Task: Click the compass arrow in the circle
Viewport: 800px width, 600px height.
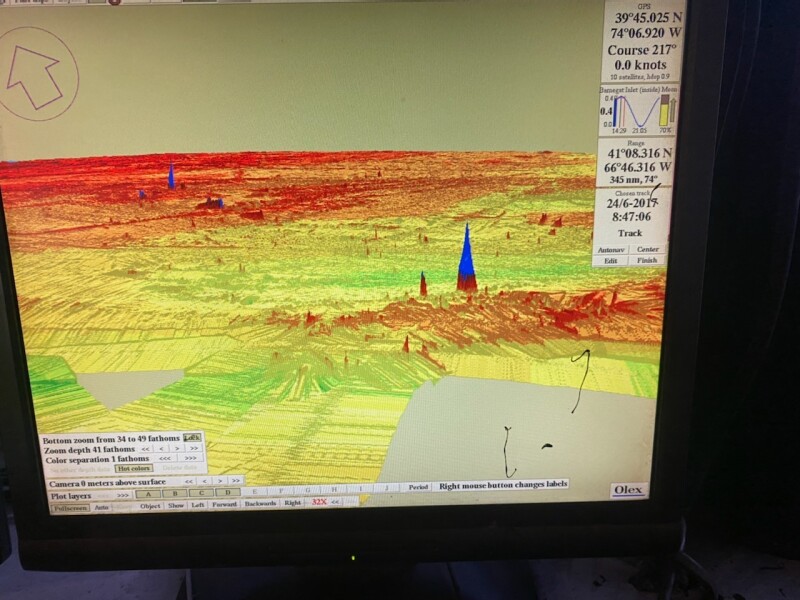Action: point(35,75)
